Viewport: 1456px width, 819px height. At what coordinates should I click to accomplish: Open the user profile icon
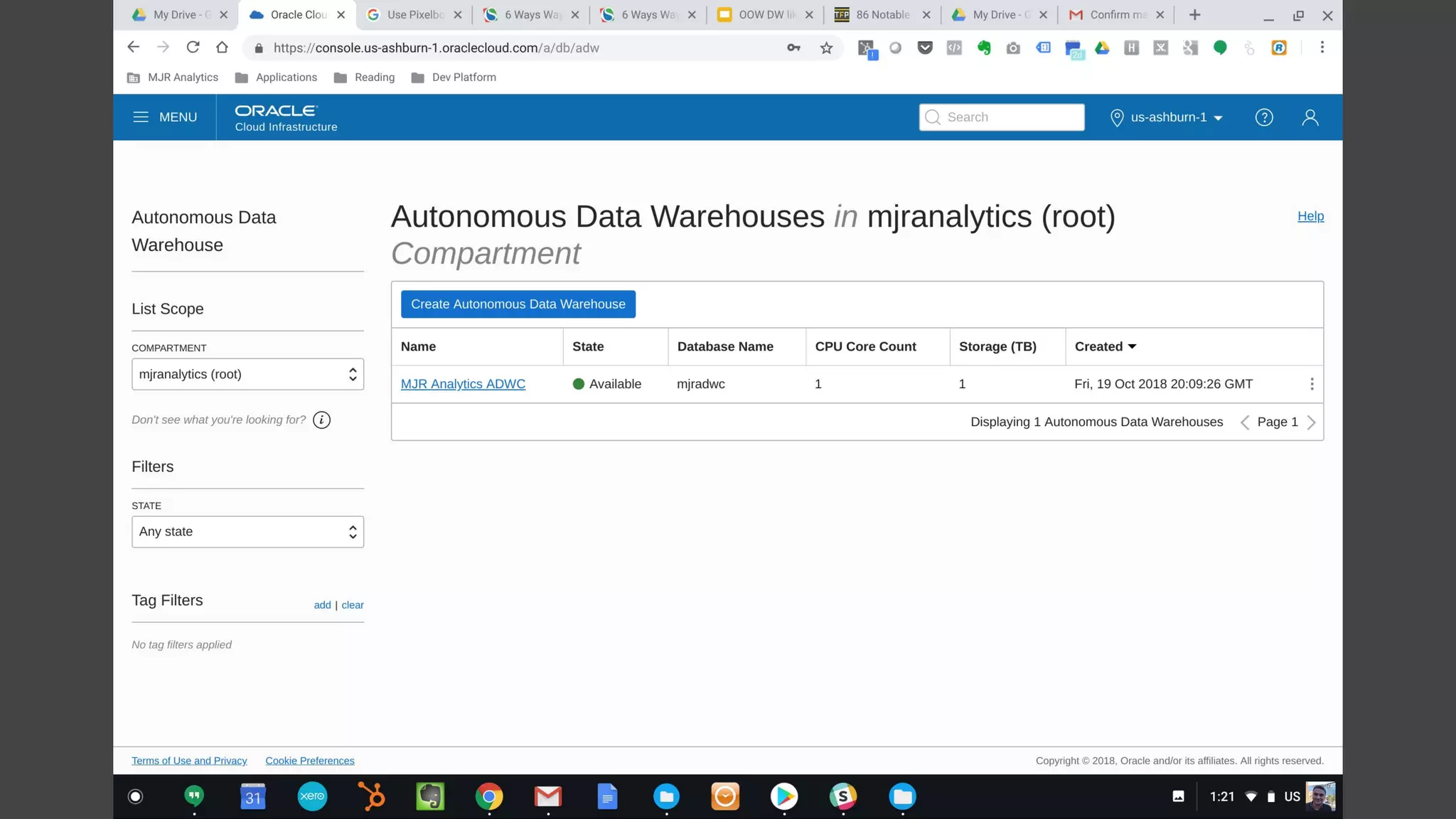(x=1310, y=117)
